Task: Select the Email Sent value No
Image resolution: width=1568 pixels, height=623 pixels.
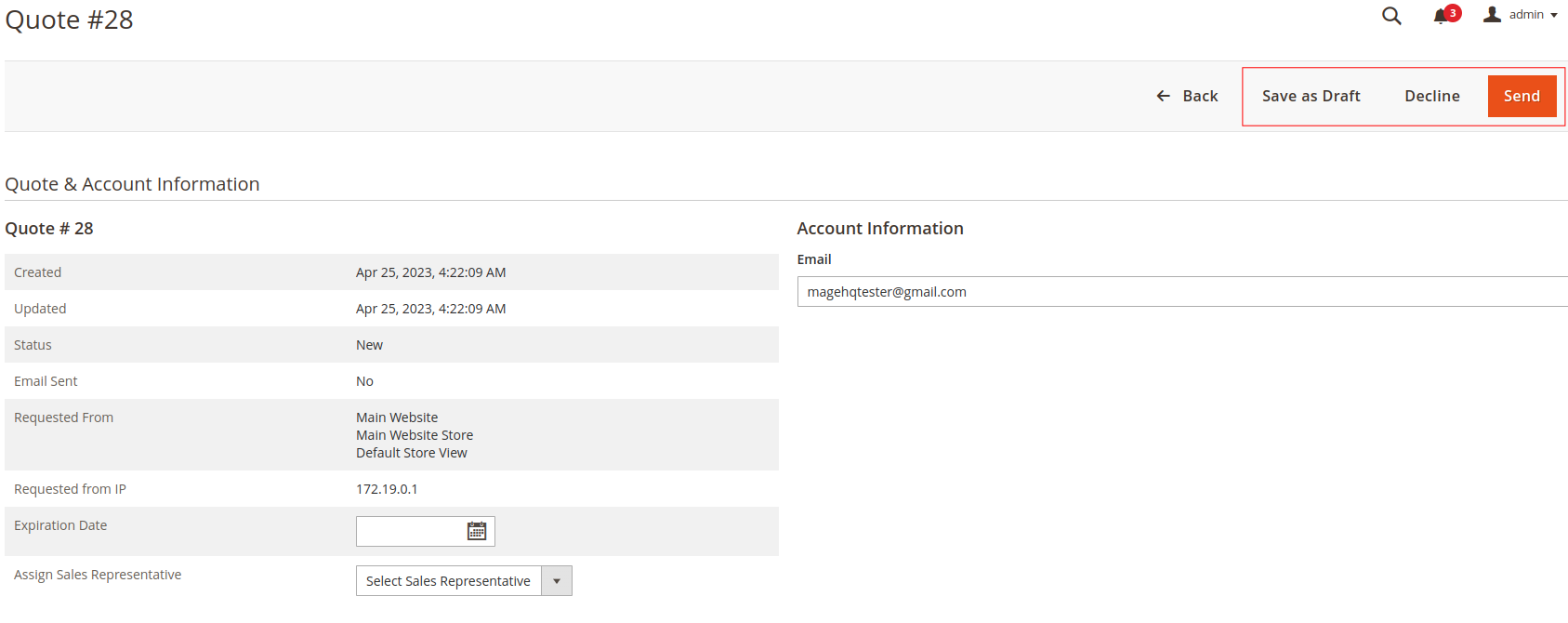Action: [364, 381]
